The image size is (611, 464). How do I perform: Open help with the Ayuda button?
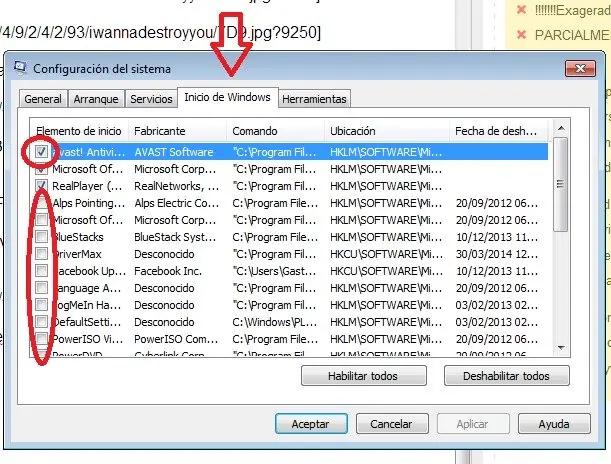pos(554,423)
